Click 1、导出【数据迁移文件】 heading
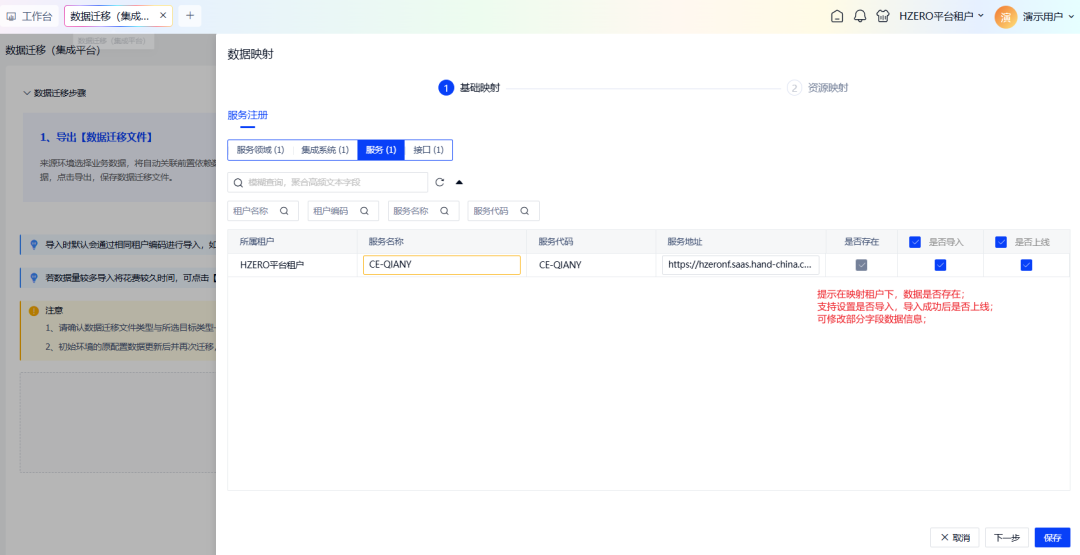The height and width of the screenshot is (555, 1080). click(96, 137)
